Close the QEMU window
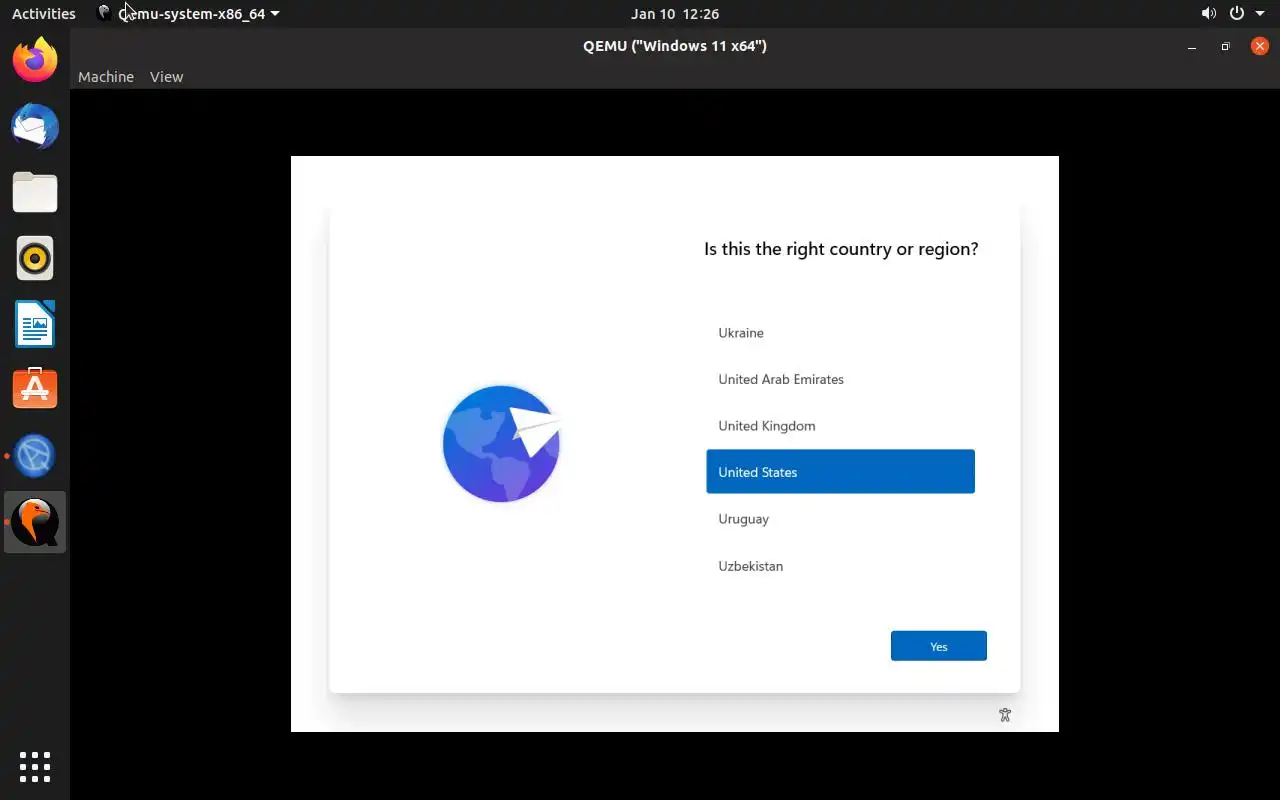Screen dimensions: 1280x800 point(1260,46)
